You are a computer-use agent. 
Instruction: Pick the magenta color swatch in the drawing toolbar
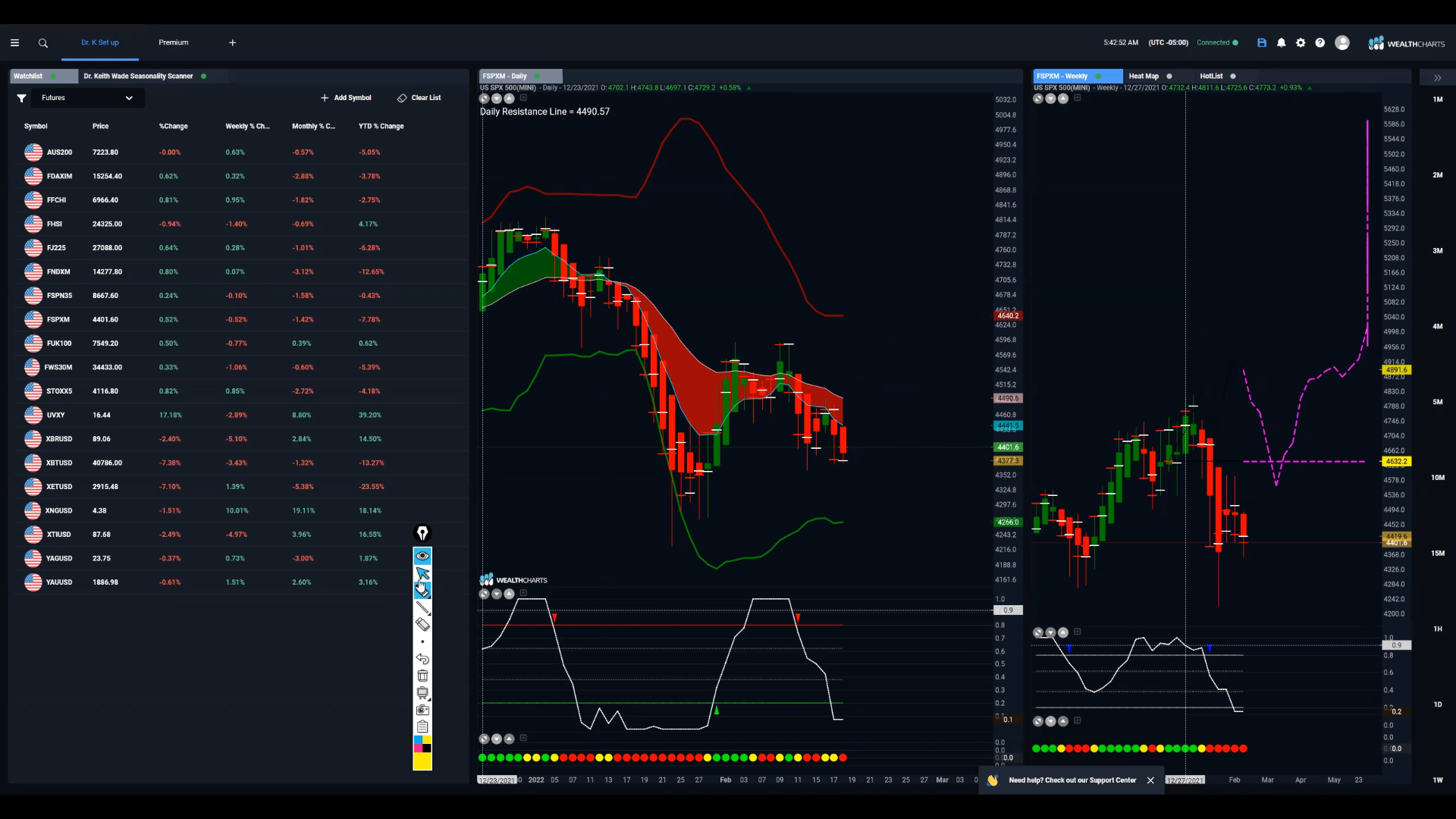(418, 748)
